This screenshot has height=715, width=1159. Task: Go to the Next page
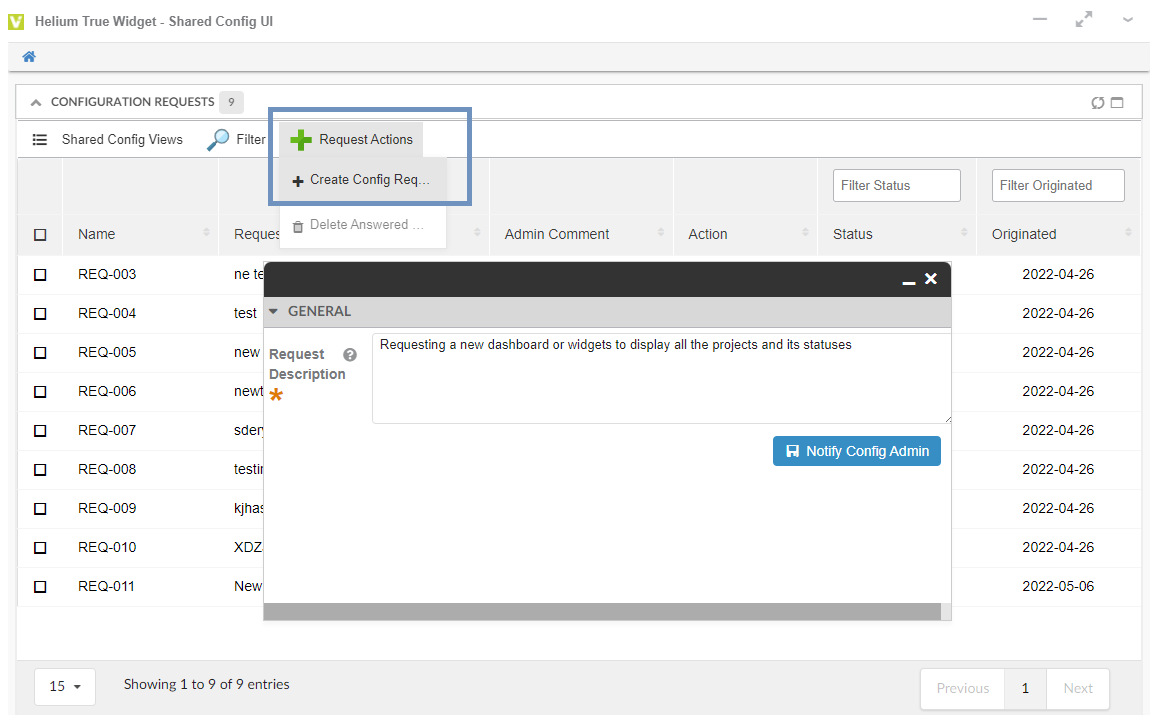coord(1077,688)
